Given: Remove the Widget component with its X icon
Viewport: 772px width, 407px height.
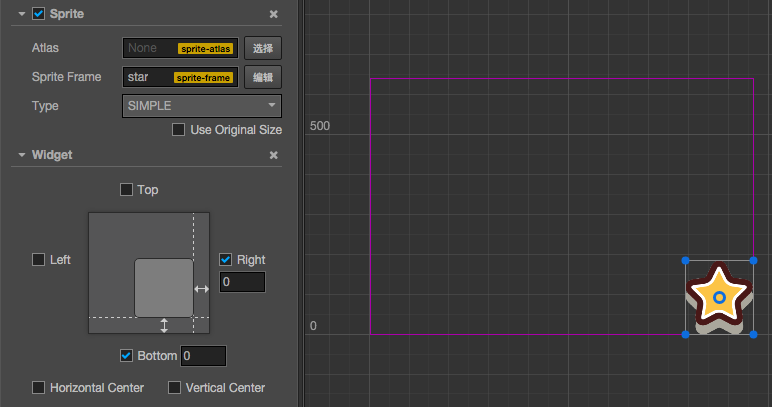Looking at the screenshot, I should point(274,155).
